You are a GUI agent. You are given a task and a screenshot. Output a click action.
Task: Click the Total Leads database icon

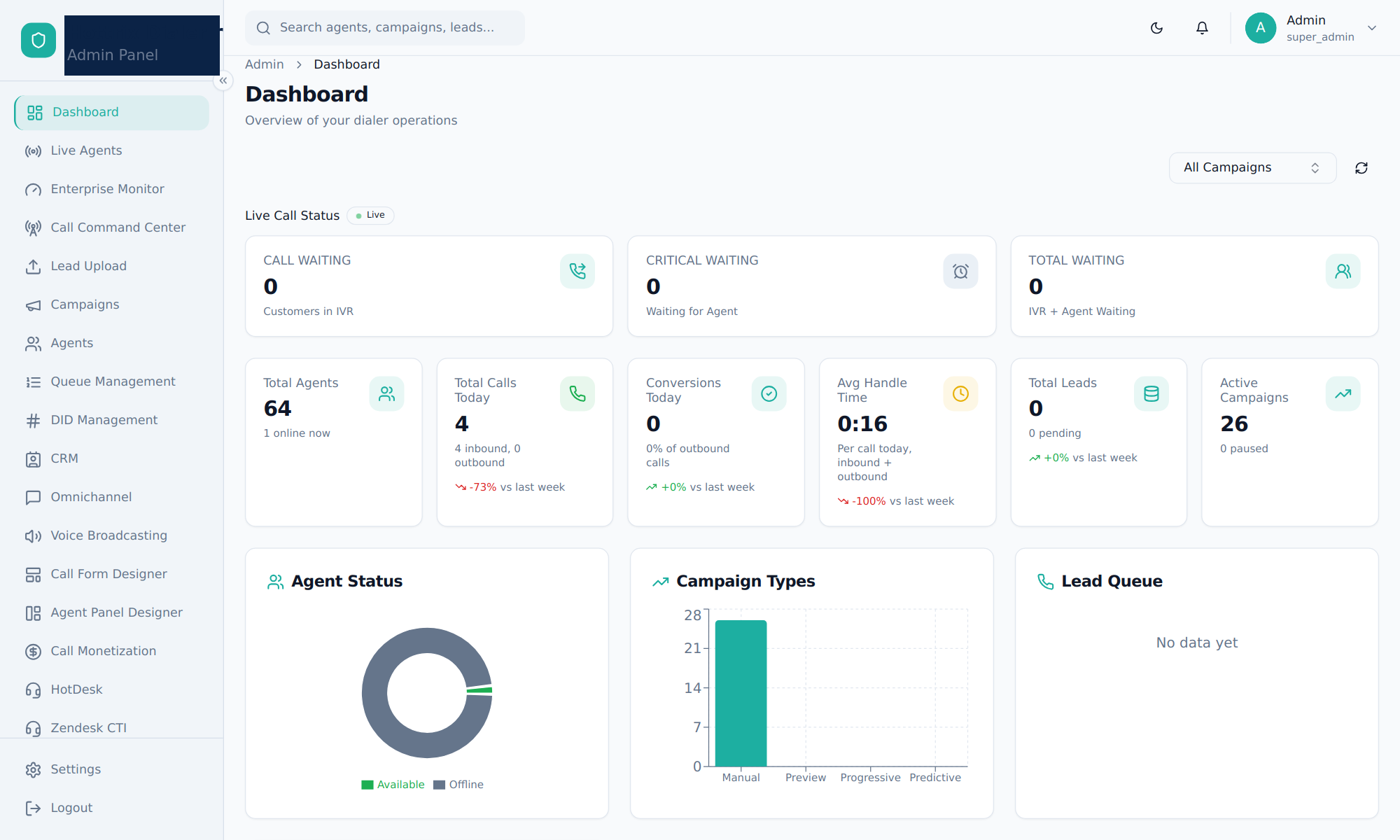click(1151, 394)
